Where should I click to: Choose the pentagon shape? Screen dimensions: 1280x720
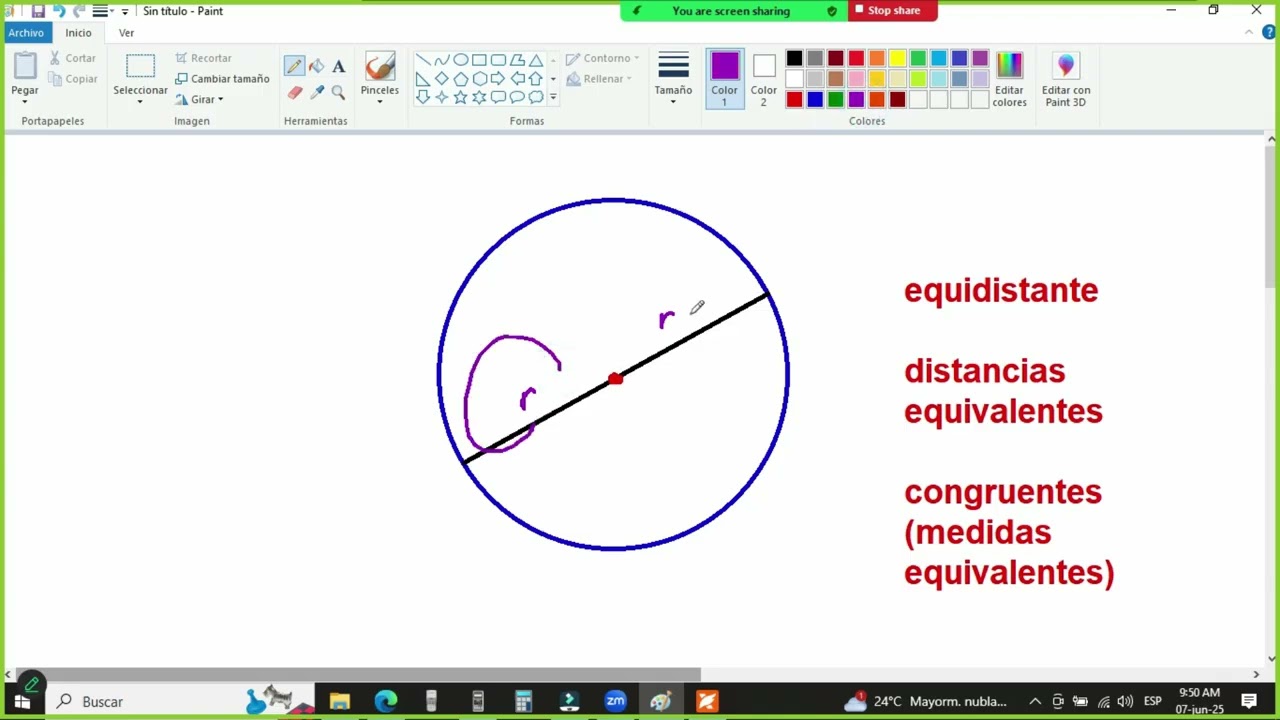(460, 79)
